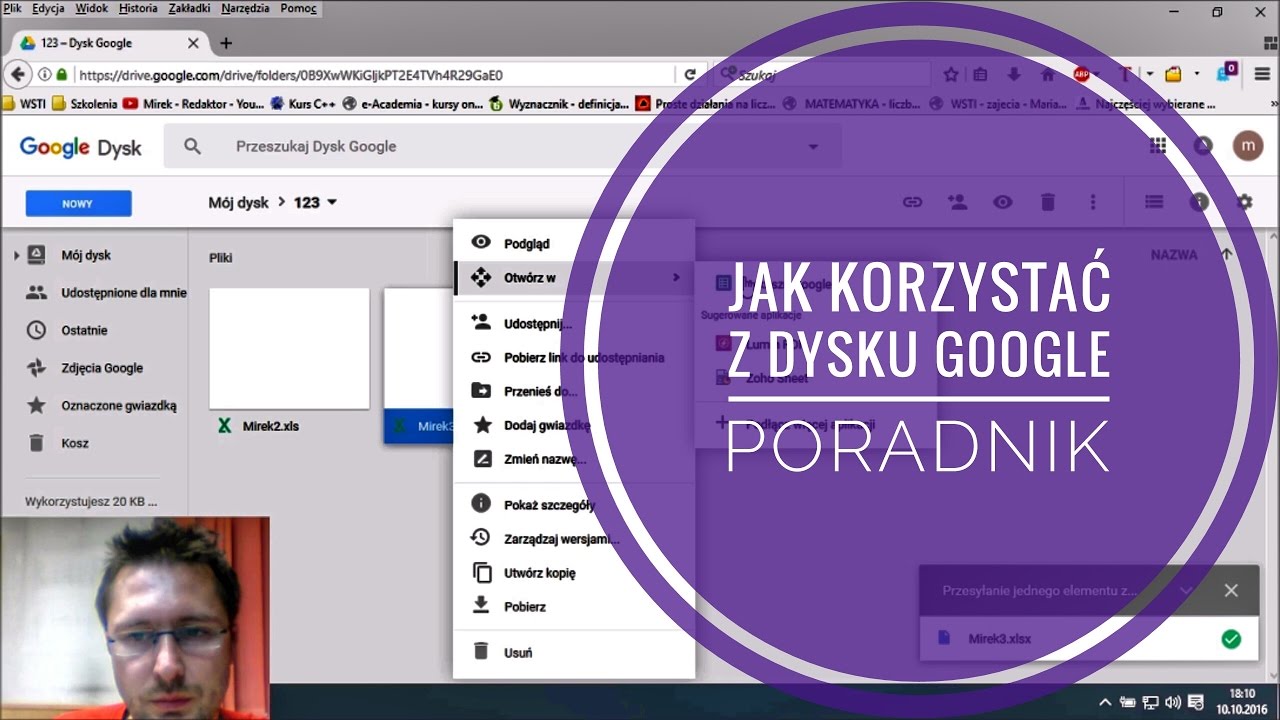This screenshot has height=720, width=1280.
Task: Select Podgląd in the context menu
Action: [573, 243]
